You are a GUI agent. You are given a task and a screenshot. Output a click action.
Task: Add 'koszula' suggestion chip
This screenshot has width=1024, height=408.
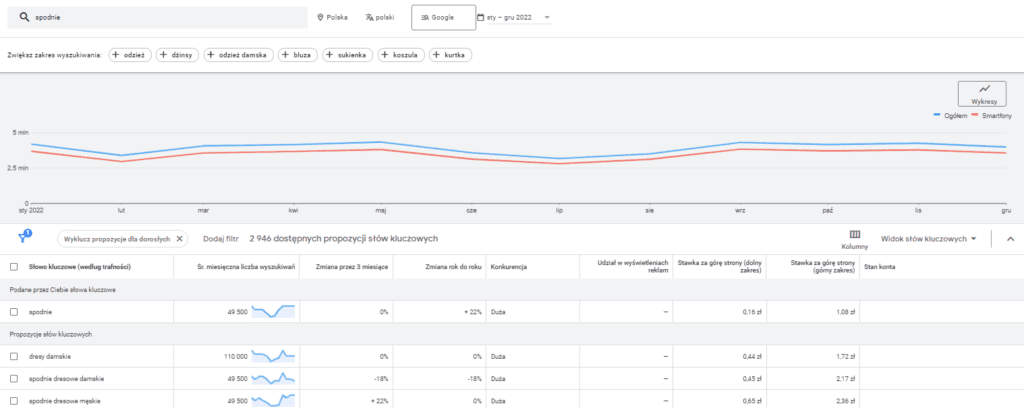click(402, 55)
